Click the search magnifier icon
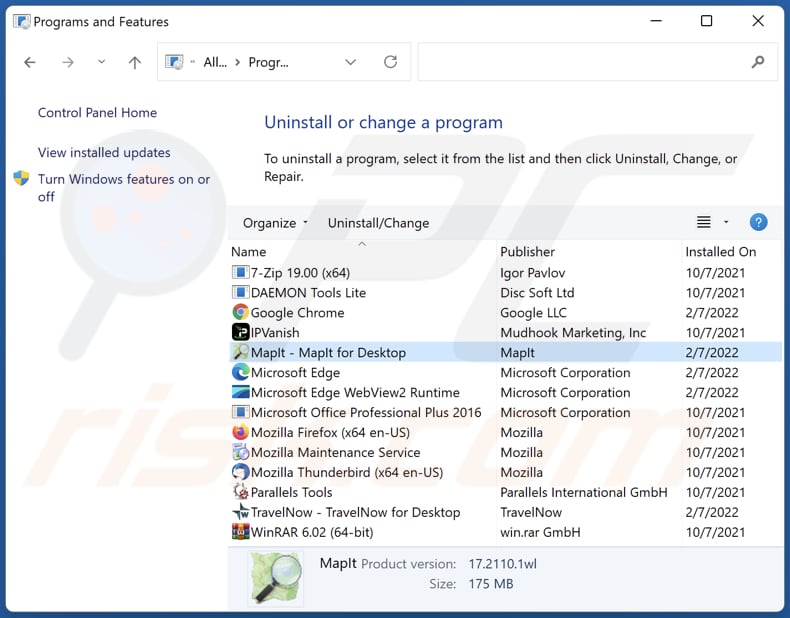Image resolution: width=790 pixels, height=618 pixels. pyautogui.click(x=758, y=62)
